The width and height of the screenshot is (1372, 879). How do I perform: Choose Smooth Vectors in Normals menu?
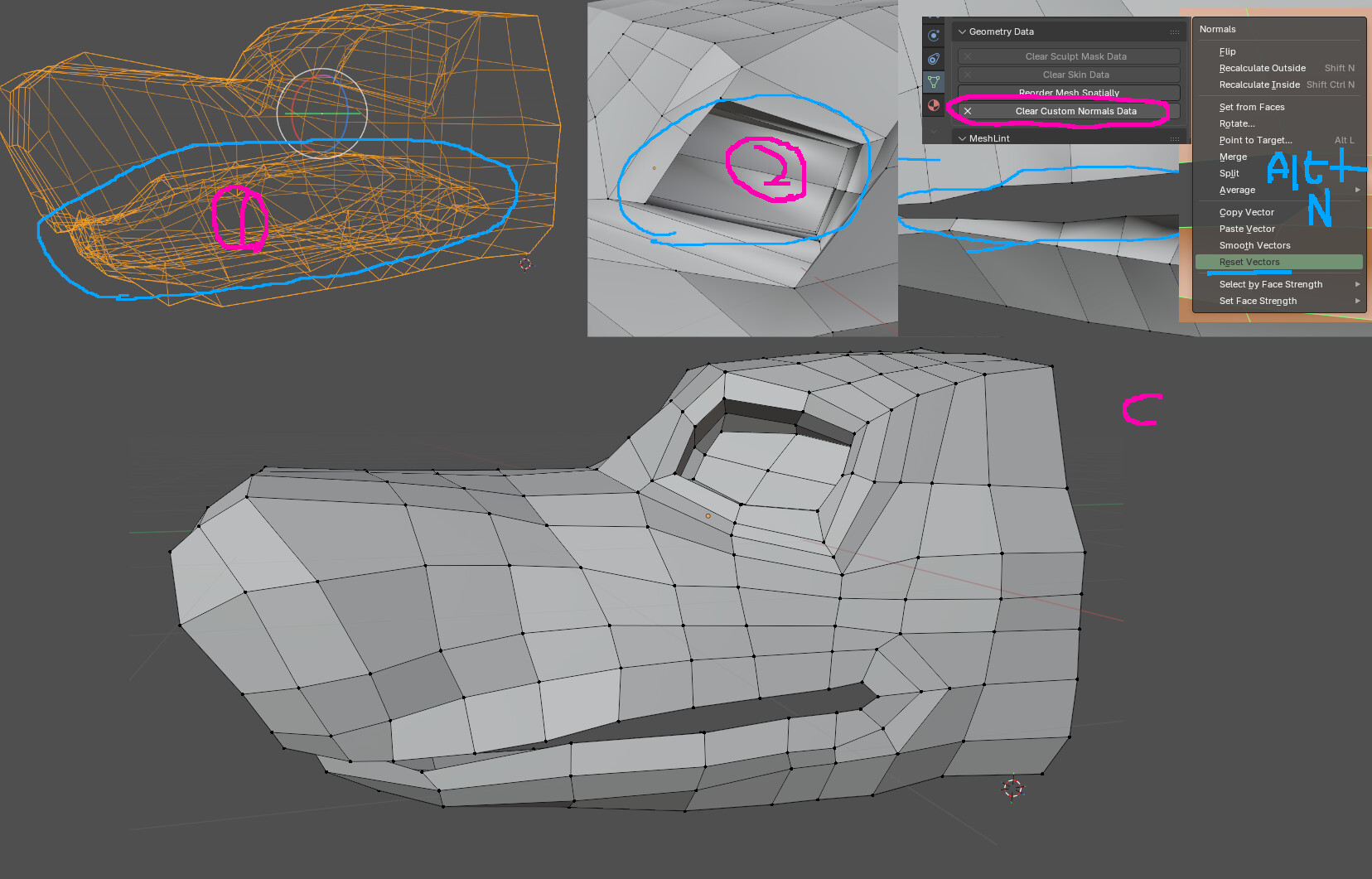click(x=1279, y=245)
